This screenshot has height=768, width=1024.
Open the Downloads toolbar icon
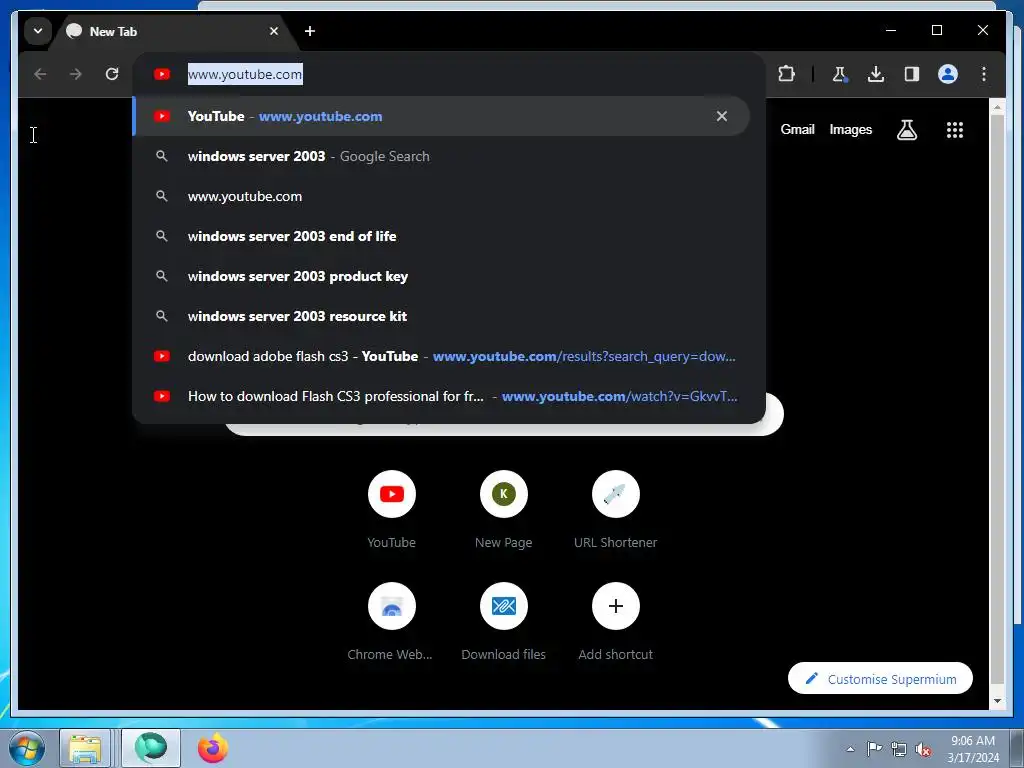click(x=876, y=74)
